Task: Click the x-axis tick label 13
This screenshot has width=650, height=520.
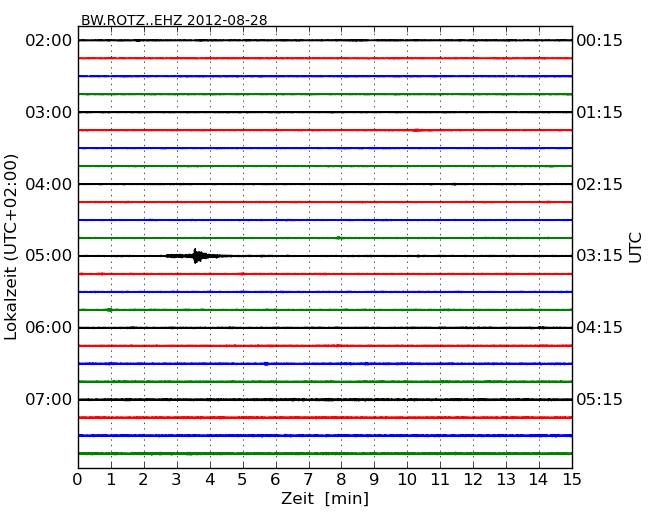Action: pos(506,480)
